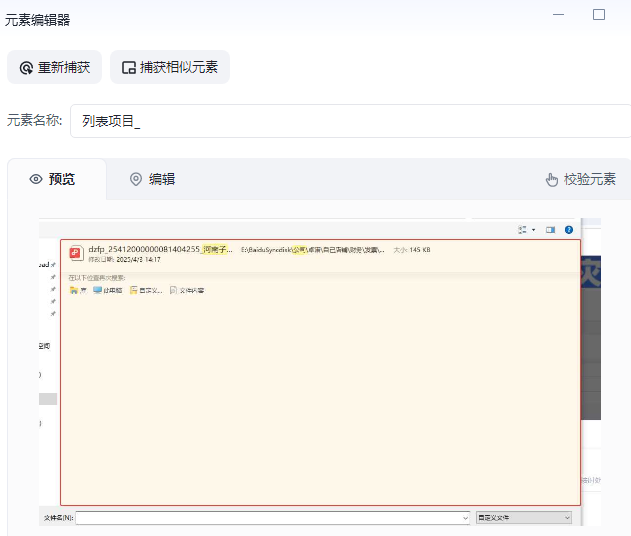Open the 编辑 tab
The image size is (631, 536).
tap(152, 179)
